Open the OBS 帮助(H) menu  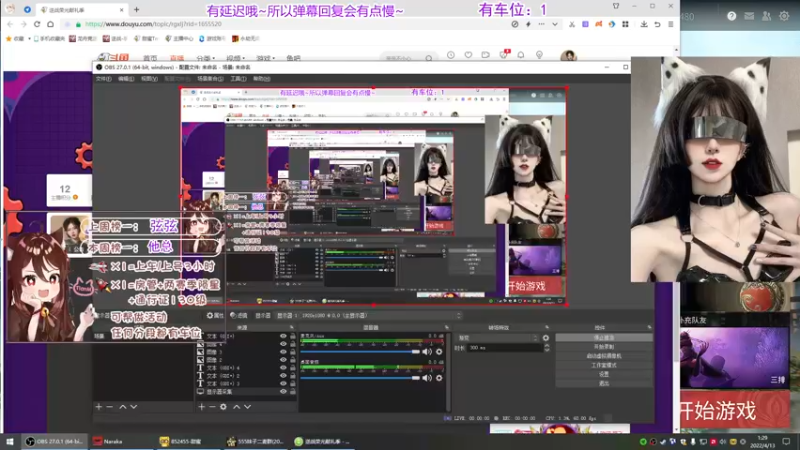(262, 79)
